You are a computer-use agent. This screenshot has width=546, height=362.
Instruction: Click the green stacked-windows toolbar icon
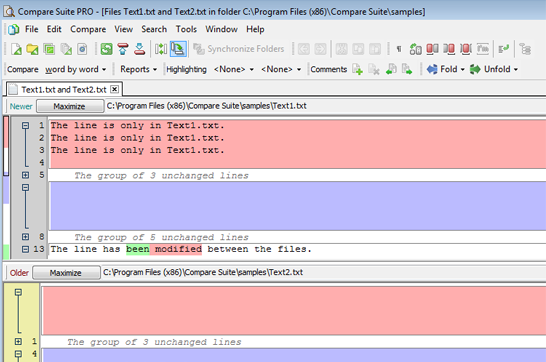tap(49, 49)
